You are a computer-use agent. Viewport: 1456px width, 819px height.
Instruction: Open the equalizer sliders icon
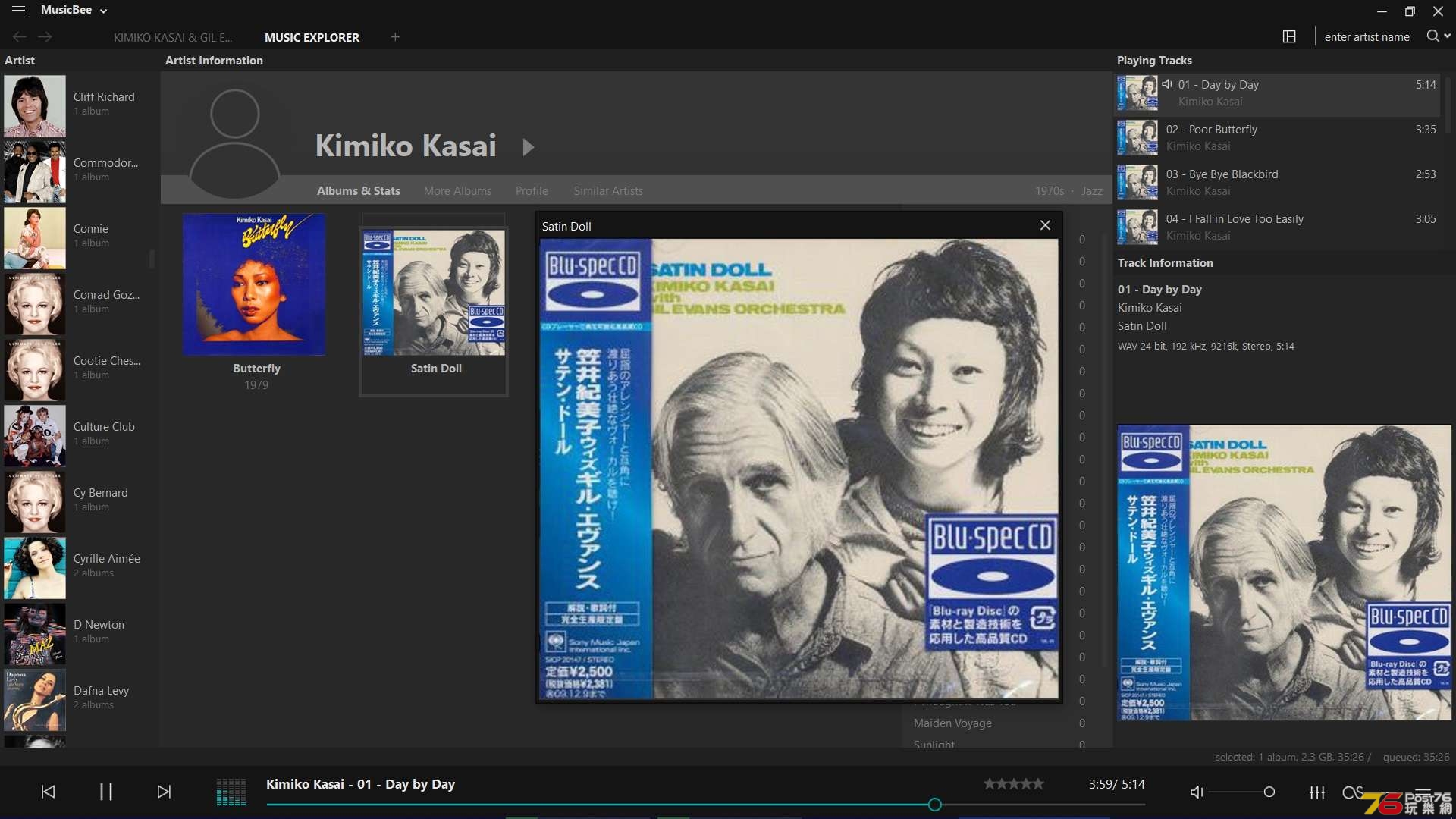1317,792
